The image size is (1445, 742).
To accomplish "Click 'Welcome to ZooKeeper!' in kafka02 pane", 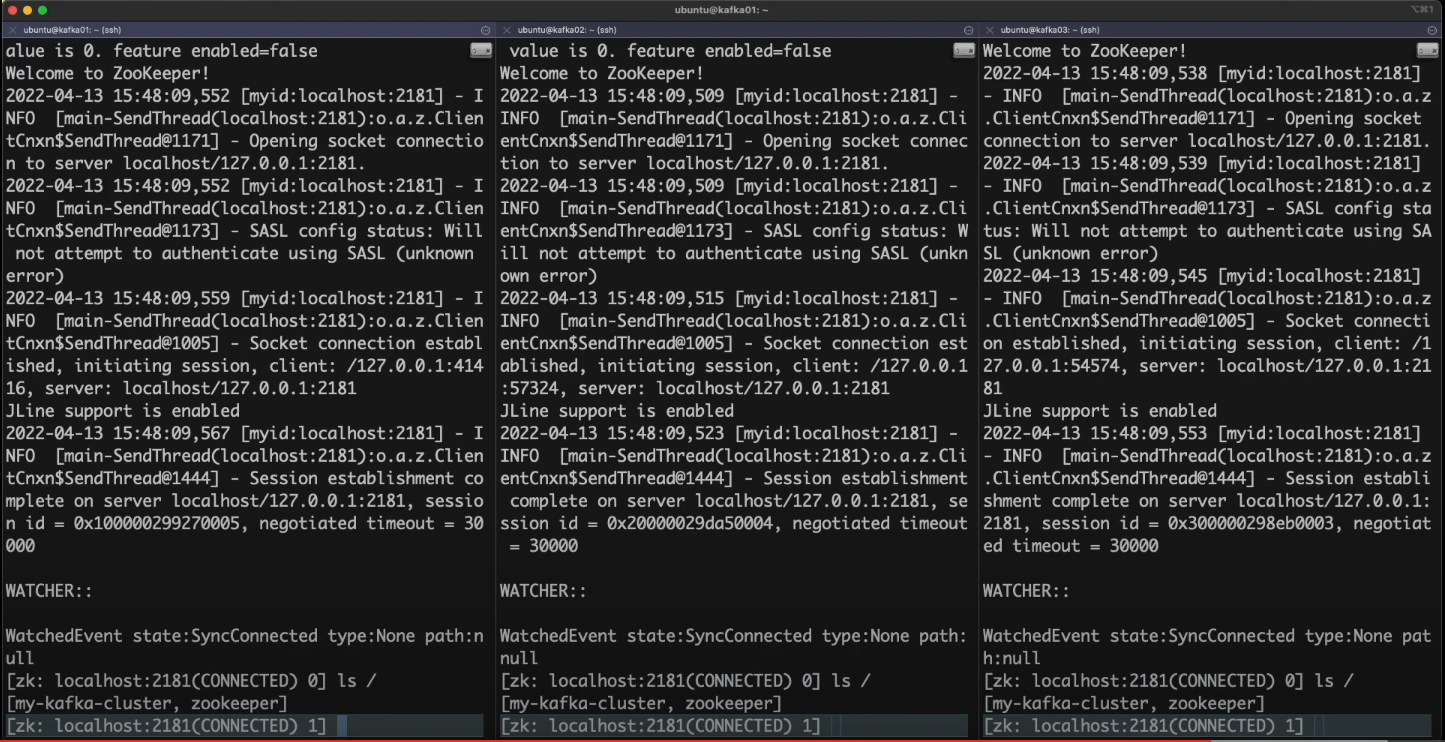I will (x=602, y=73).
